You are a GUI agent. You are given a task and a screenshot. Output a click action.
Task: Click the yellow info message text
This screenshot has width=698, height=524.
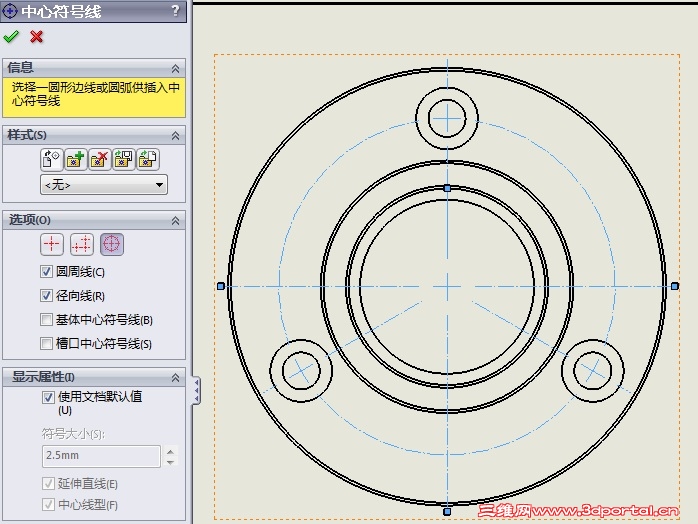(96, 94)
